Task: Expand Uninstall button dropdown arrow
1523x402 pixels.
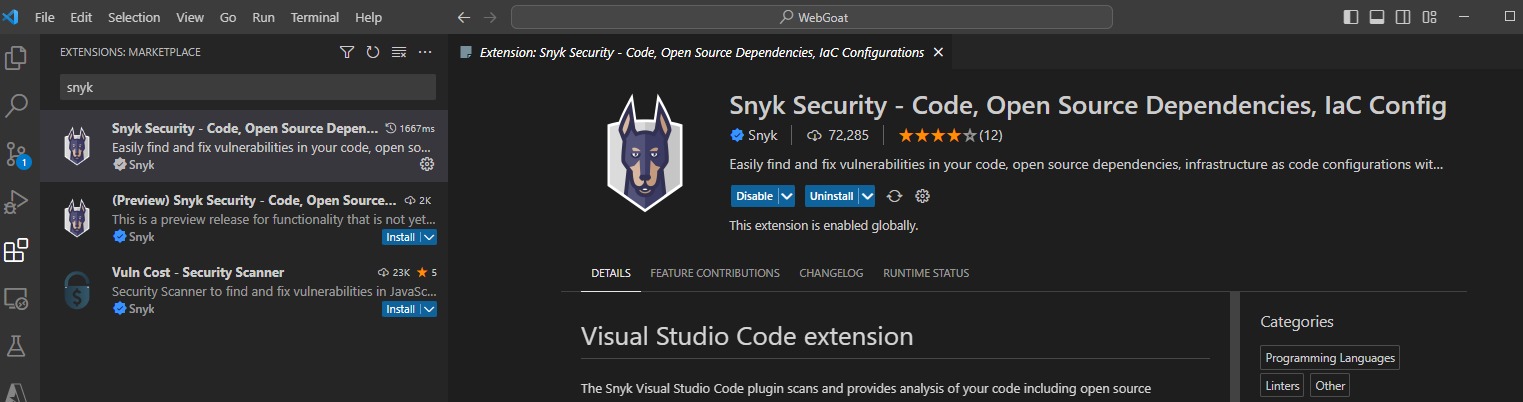Action: [x=866, y=196]
